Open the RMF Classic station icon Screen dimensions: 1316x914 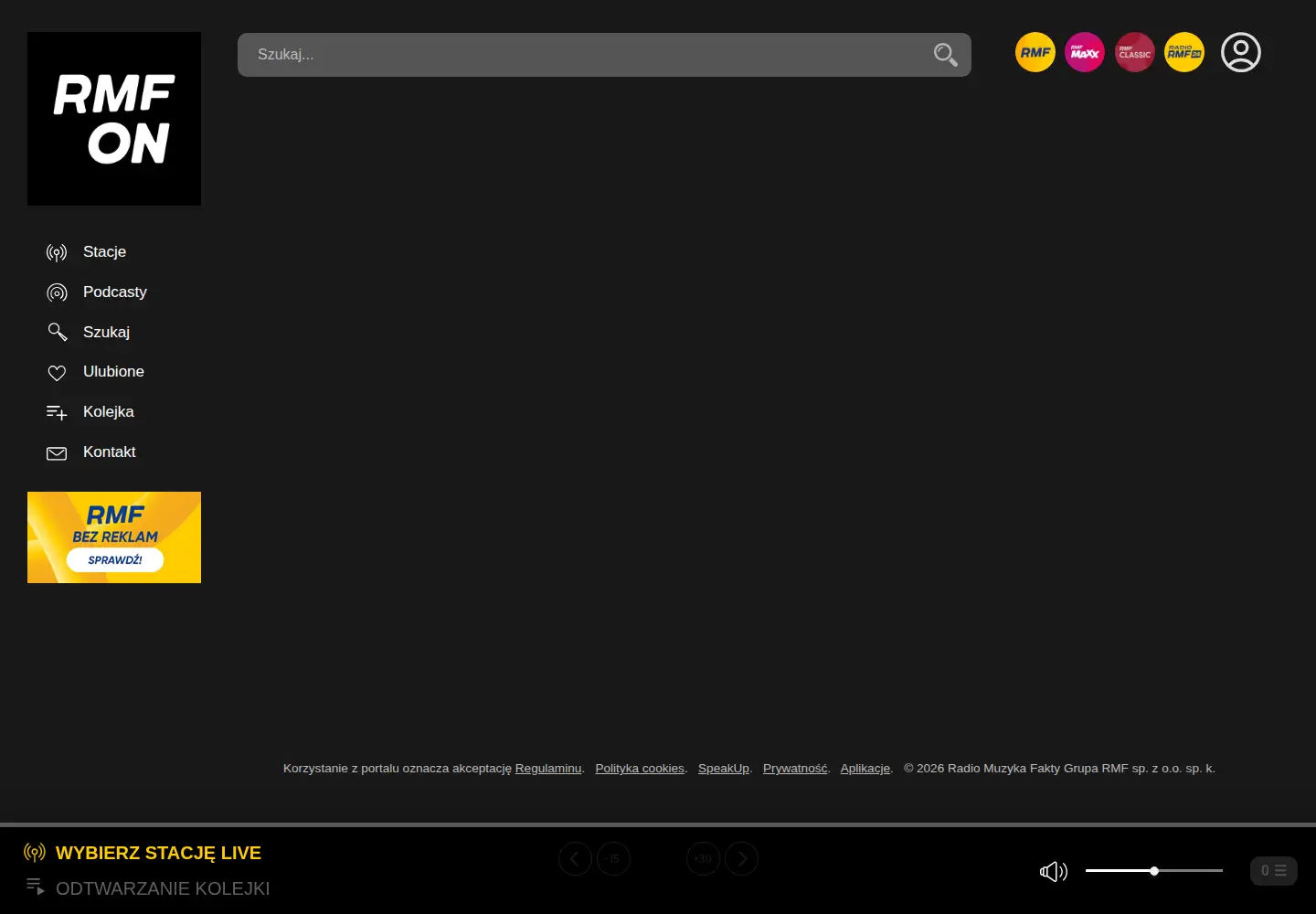pyautogui.click(x=1135, y=52)
